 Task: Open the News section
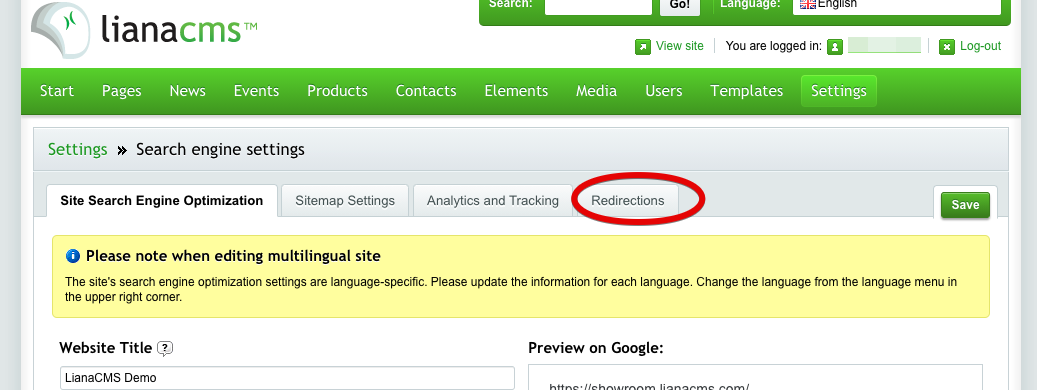(x=187, y=91)
